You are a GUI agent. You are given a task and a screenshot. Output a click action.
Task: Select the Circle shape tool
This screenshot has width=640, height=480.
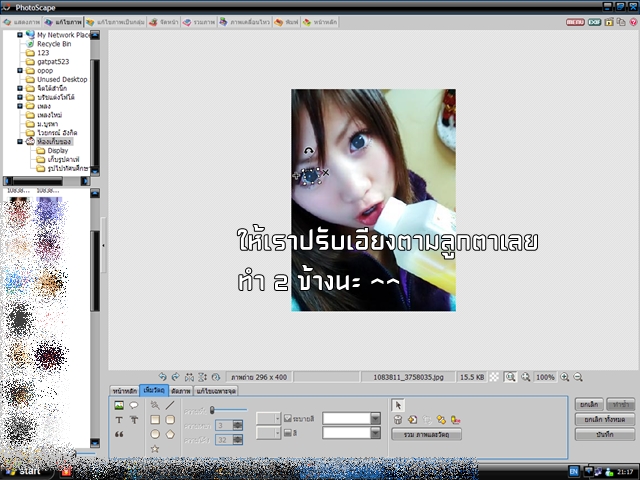[155, 434]
